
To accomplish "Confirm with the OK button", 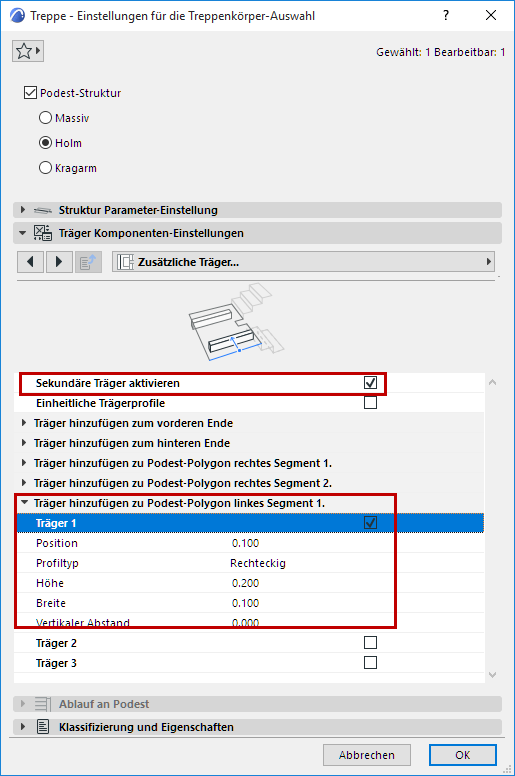I will 463,755.
